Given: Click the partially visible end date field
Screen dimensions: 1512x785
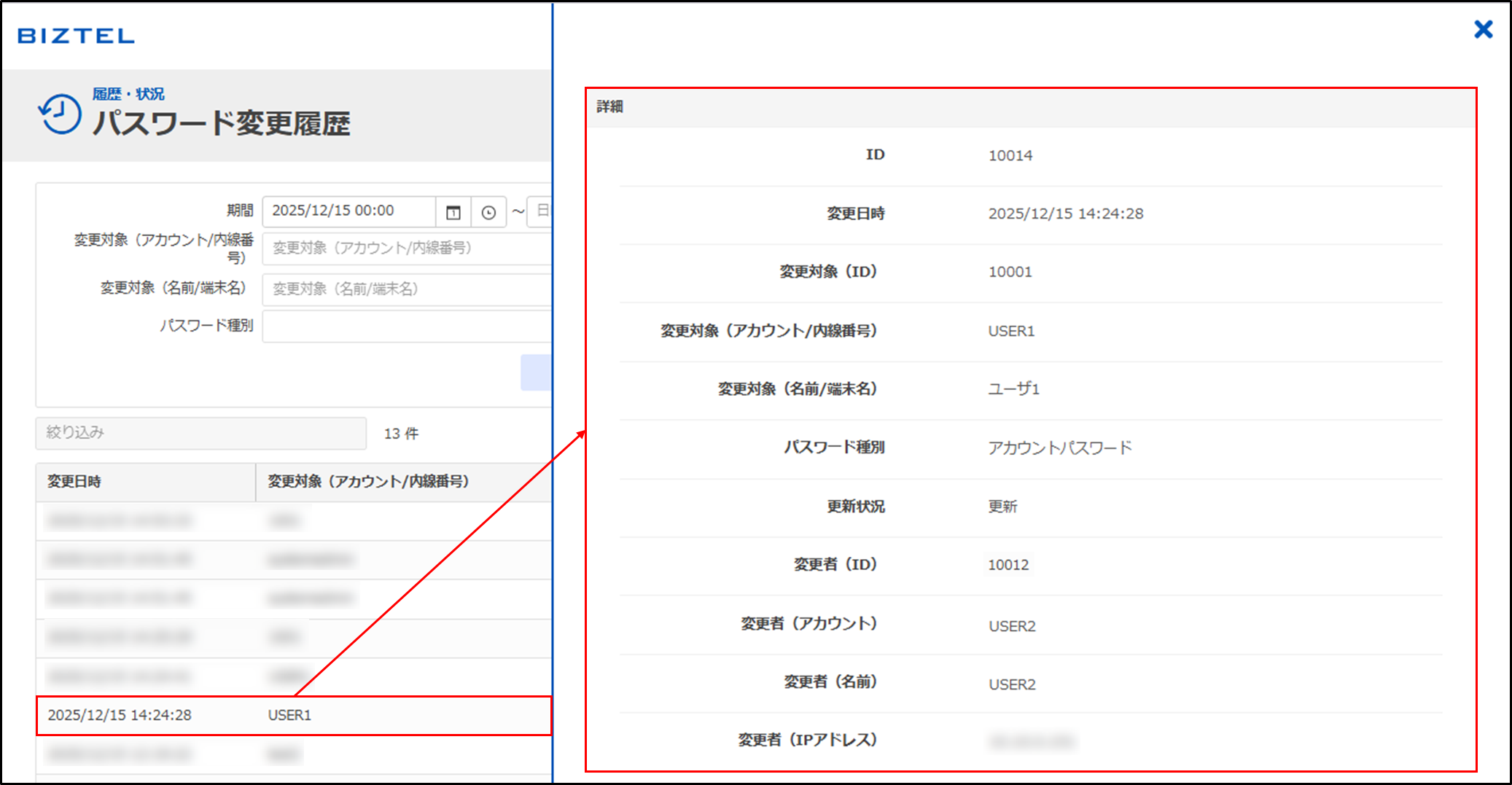Looking at the screenshot, I should (x=540, y=211).
